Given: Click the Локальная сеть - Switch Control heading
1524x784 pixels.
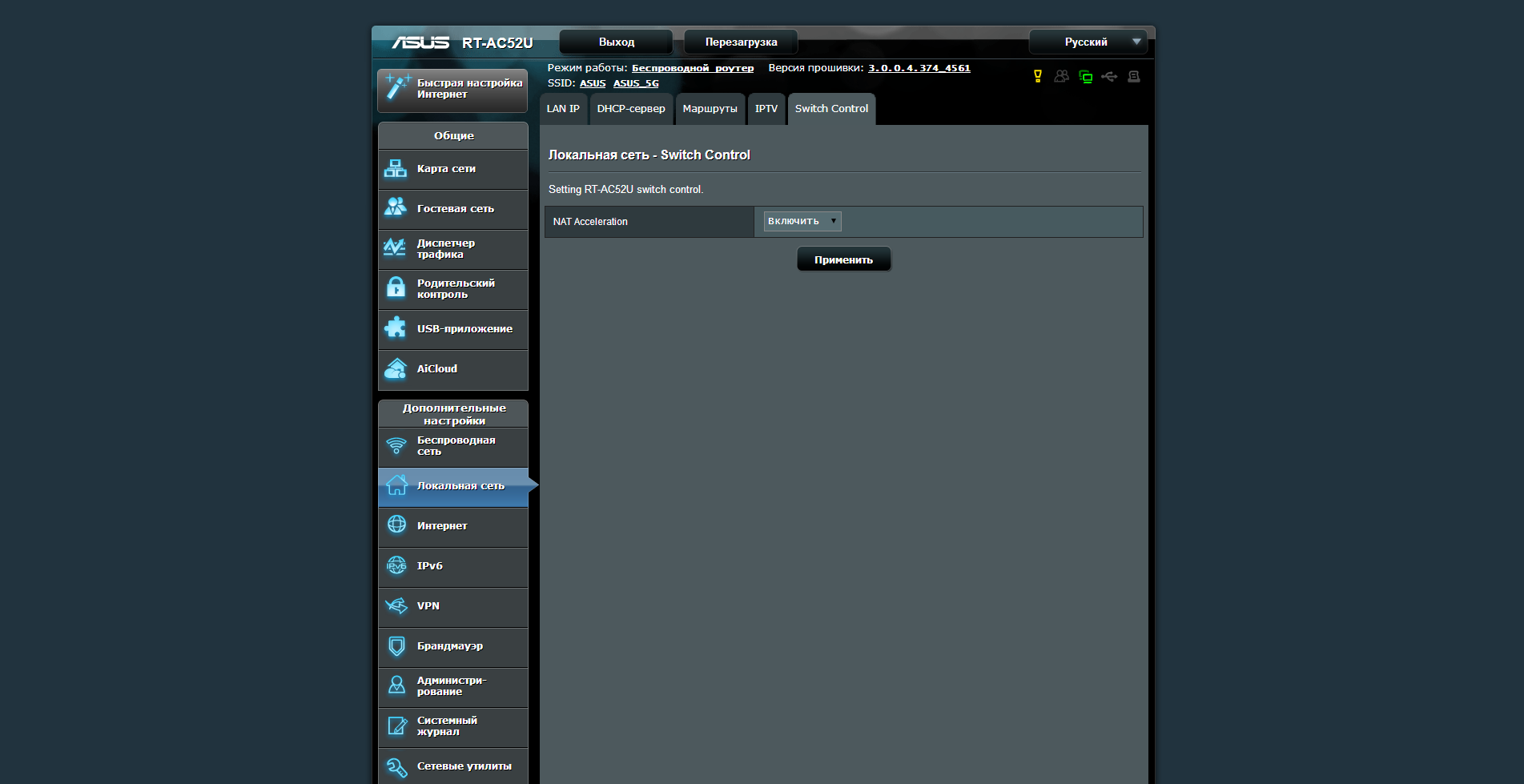Looking at the screenshot, I should tap(649, 155).
